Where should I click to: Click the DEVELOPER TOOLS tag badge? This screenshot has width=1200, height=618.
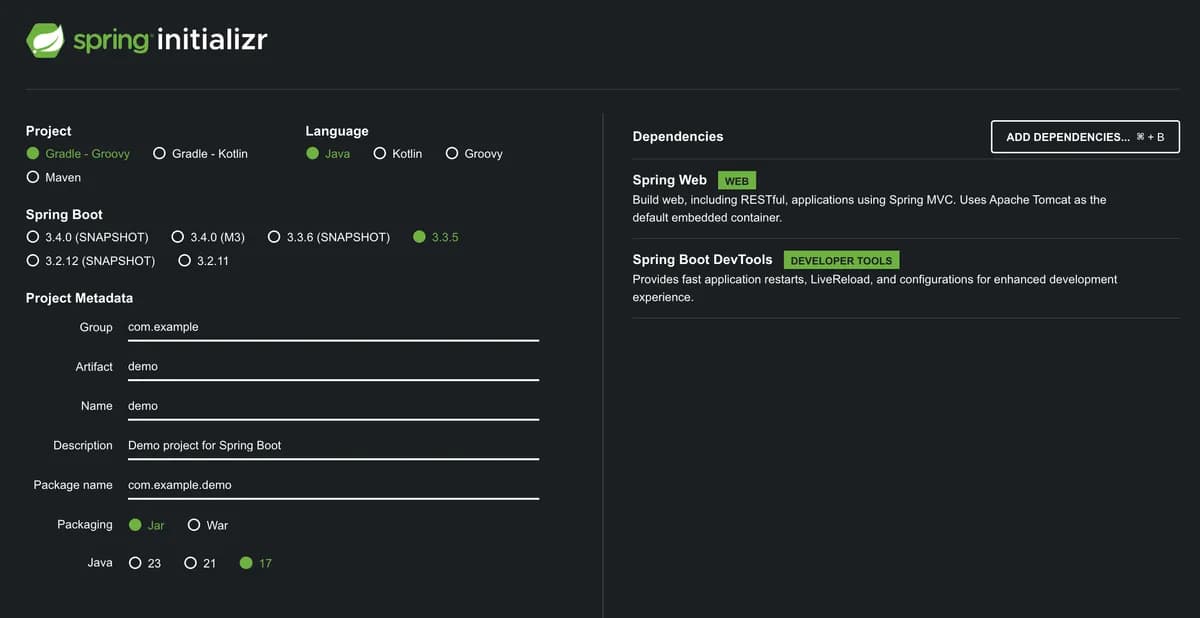click(842, 260)
